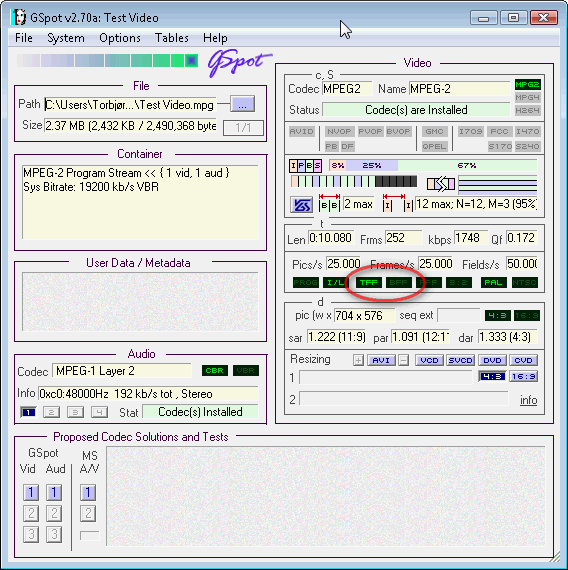Click the I709 indicator
The height and width of the screenshot is (570, 568).
coord(471,131)
